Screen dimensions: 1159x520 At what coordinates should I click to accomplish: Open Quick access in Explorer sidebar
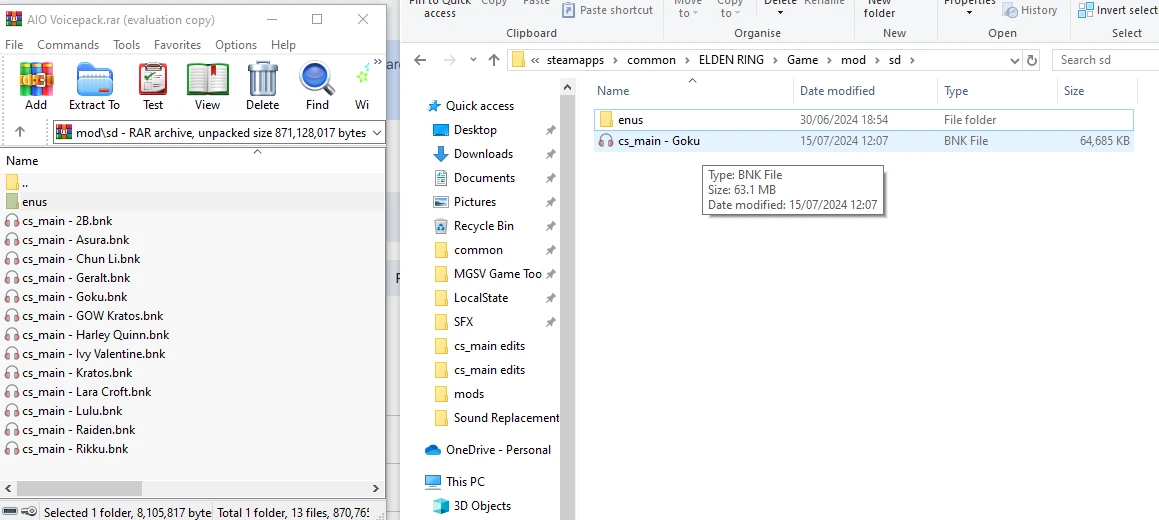click(471, 106)
